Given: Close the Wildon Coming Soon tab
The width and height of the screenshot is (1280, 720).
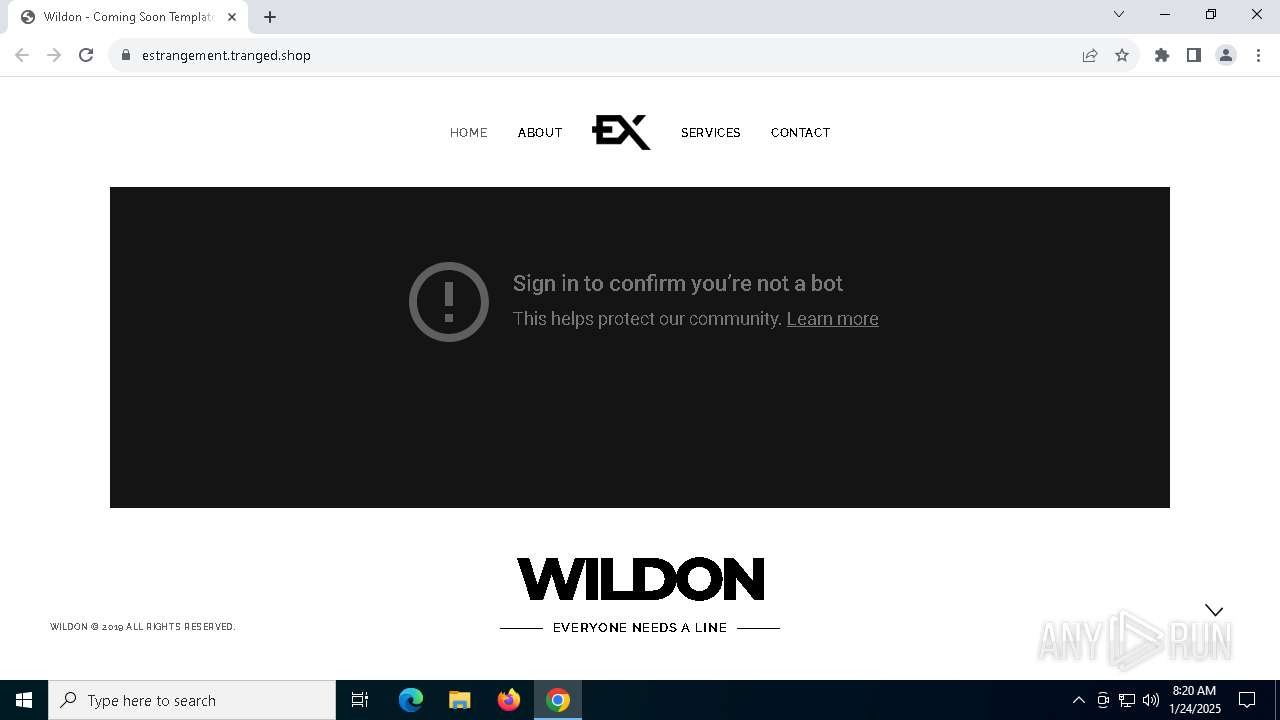Looking at the screenshot, I should tap(232, 17).
